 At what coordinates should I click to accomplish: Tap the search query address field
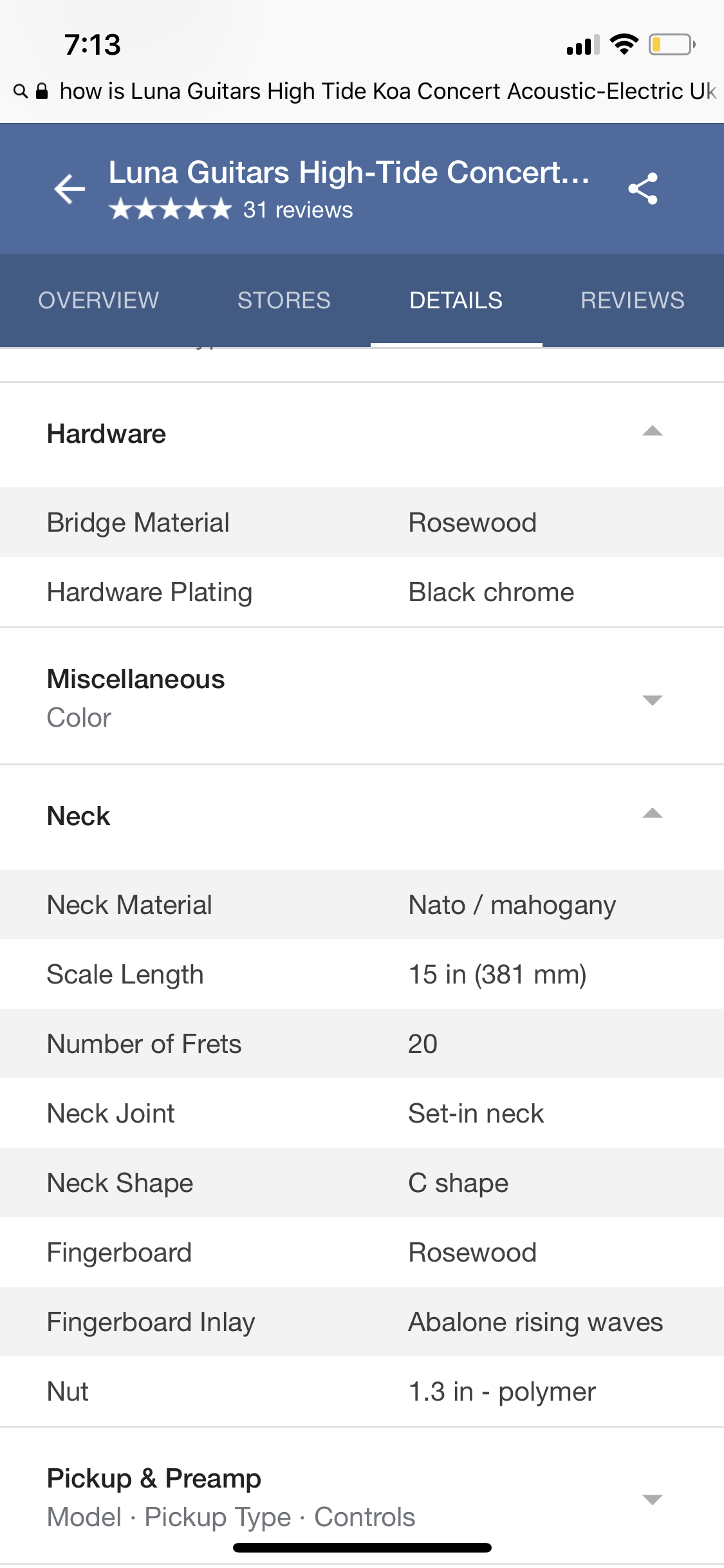coord(386,91)
